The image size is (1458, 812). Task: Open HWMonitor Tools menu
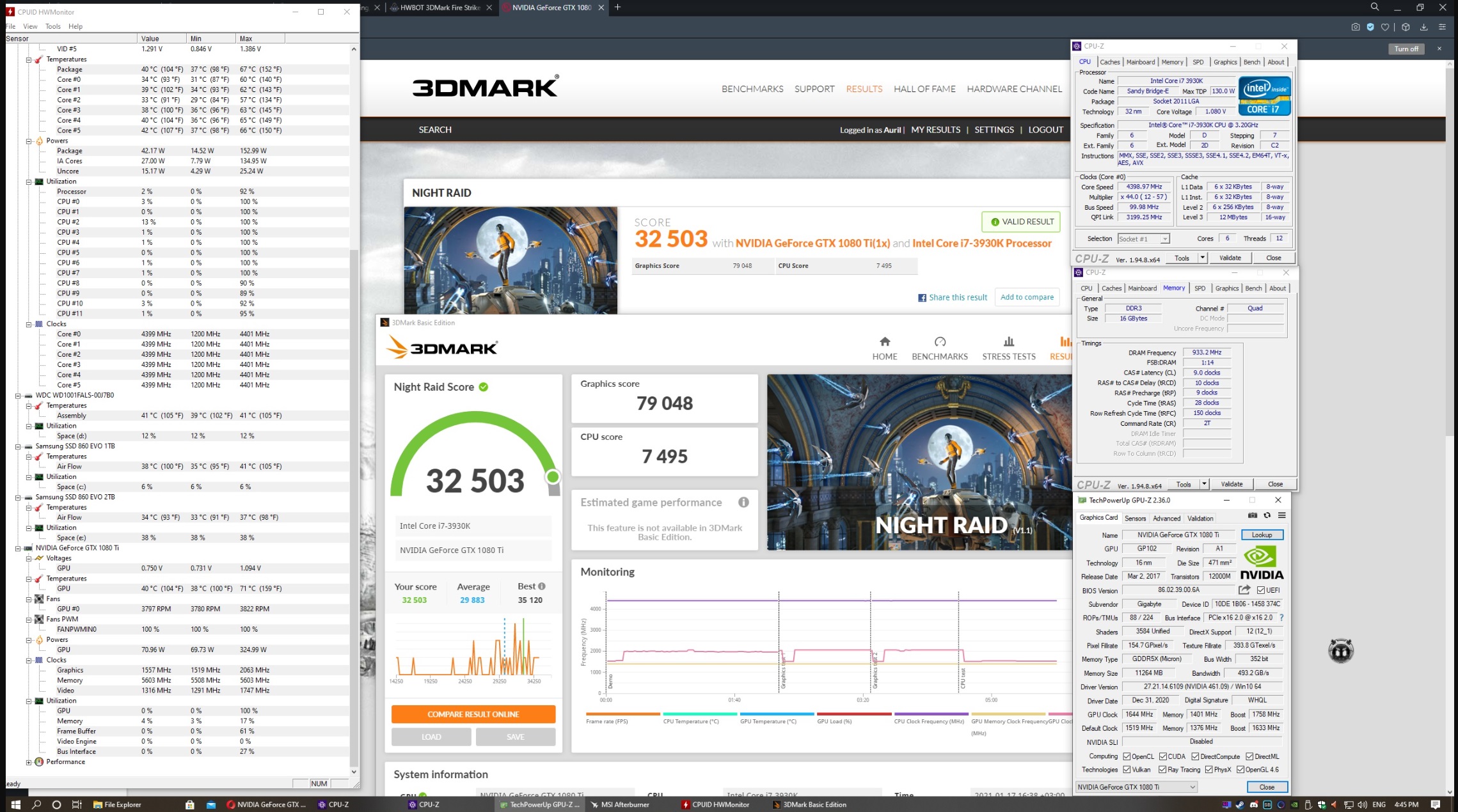pos(52,26)
